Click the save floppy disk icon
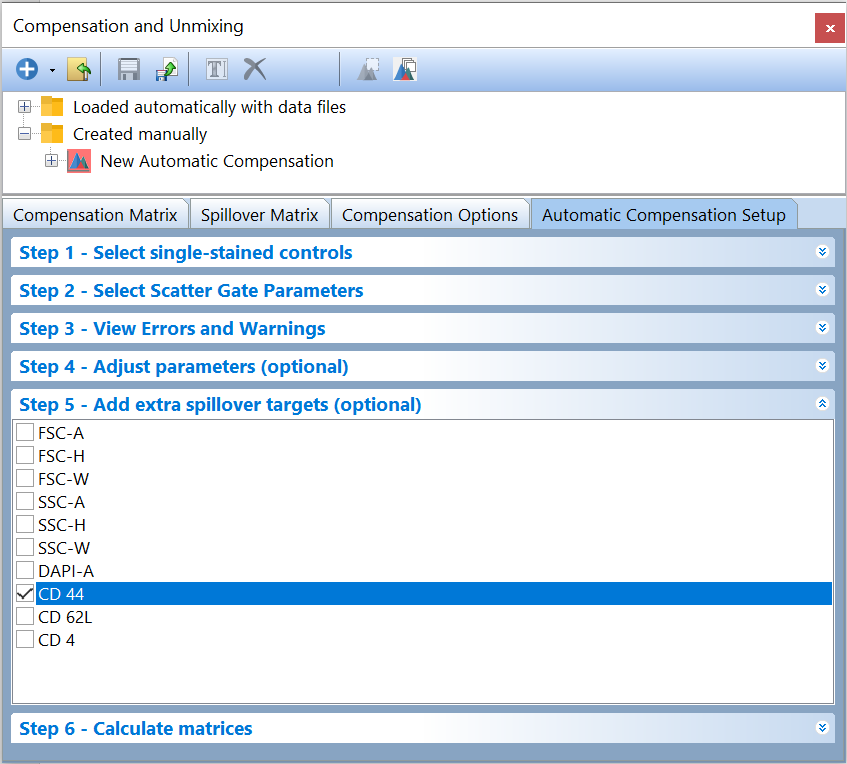Screen dimensions: 847x764 point(129,69)
